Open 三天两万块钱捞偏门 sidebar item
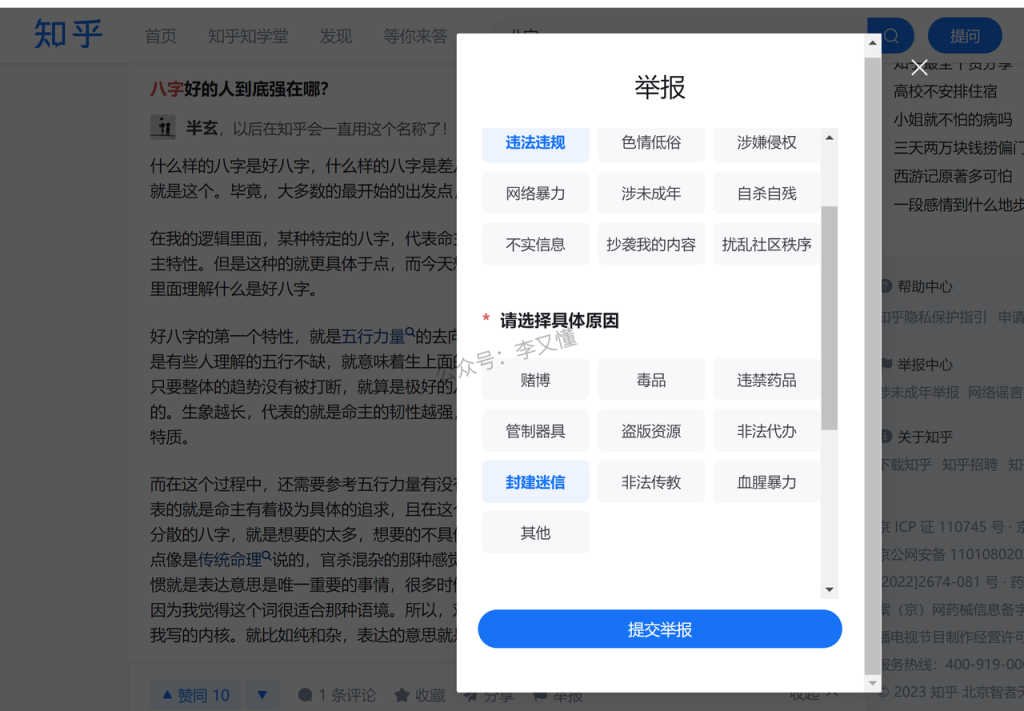1024x711 pixels. (958, 148)
